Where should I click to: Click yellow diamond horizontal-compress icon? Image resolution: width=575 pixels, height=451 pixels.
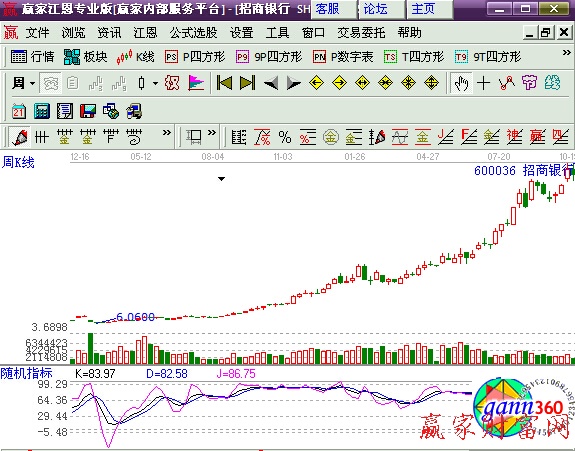click(385, 83)
